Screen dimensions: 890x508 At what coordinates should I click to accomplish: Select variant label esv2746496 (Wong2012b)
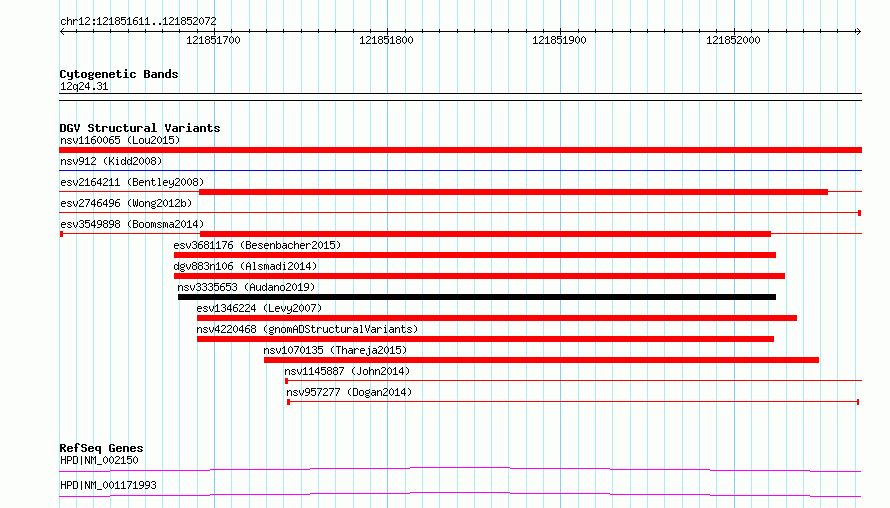126,203
